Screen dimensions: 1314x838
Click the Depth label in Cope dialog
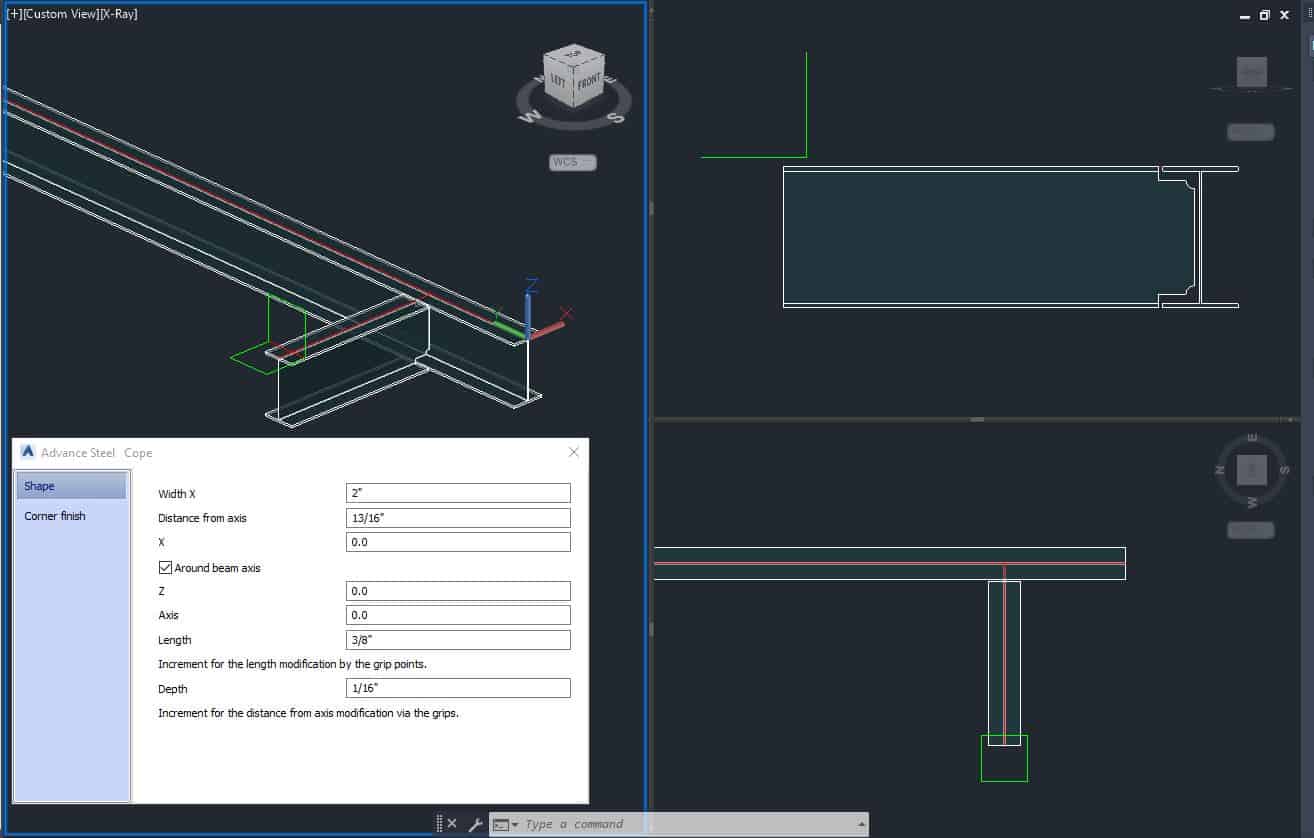point(173,689)
